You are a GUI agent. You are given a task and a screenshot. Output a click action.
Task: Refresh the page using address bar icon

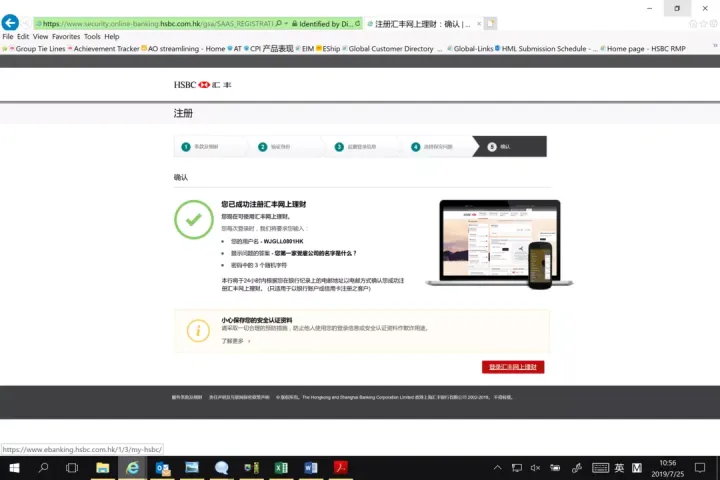pos(358,23)
